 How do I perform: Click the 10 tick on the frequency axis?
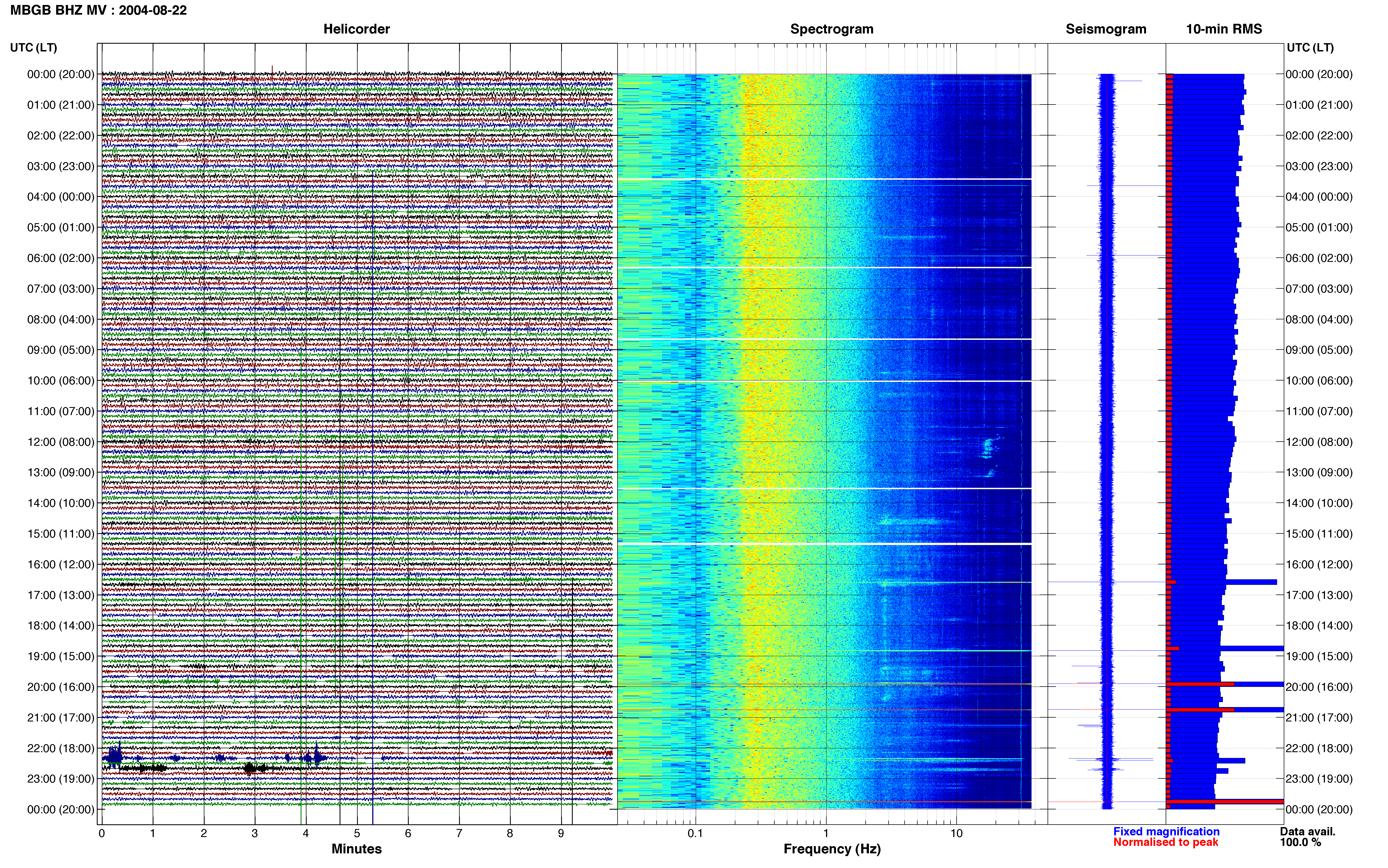click(x=956, y=833)
